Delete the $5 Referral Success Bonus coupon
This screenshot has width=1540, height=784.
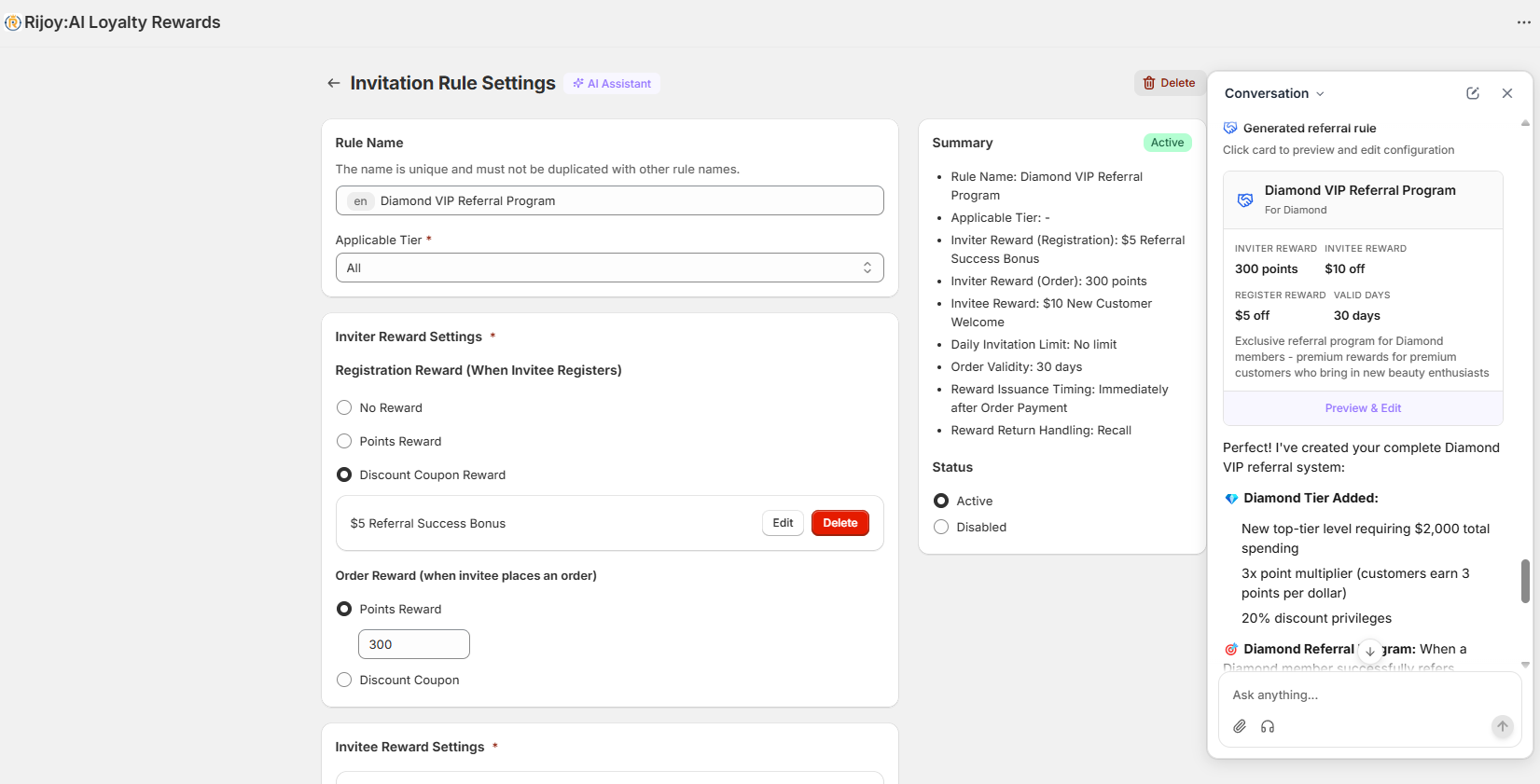[839, 523]
